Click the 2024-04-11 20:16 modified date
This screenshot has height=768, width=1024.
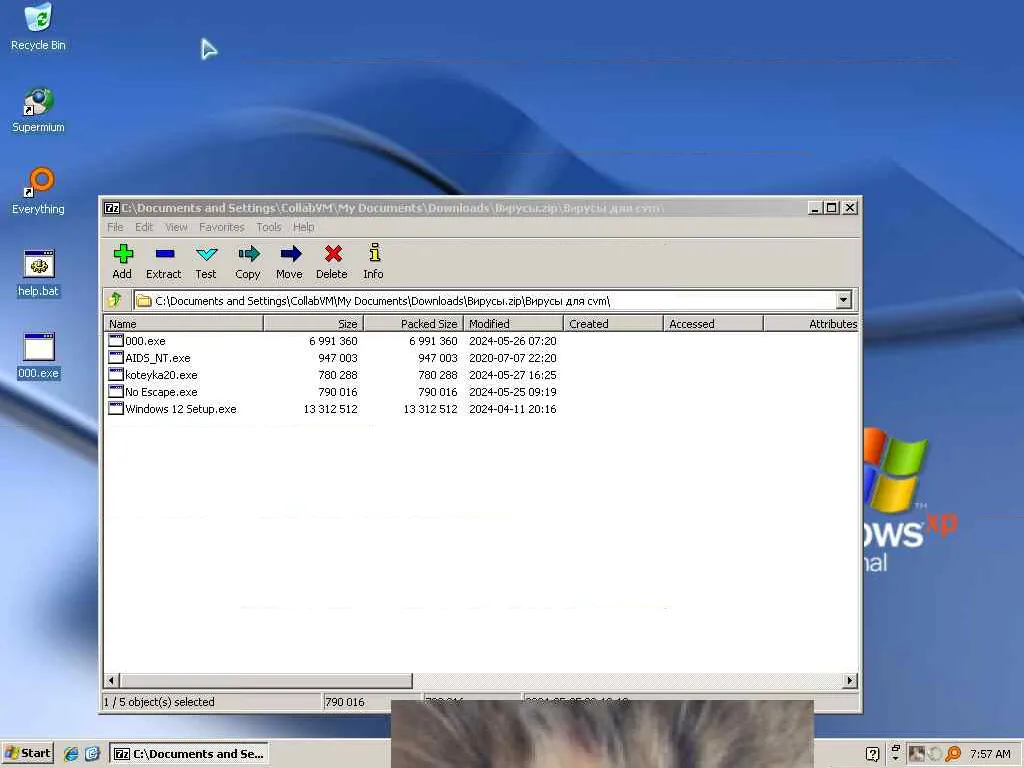(513, 409)
